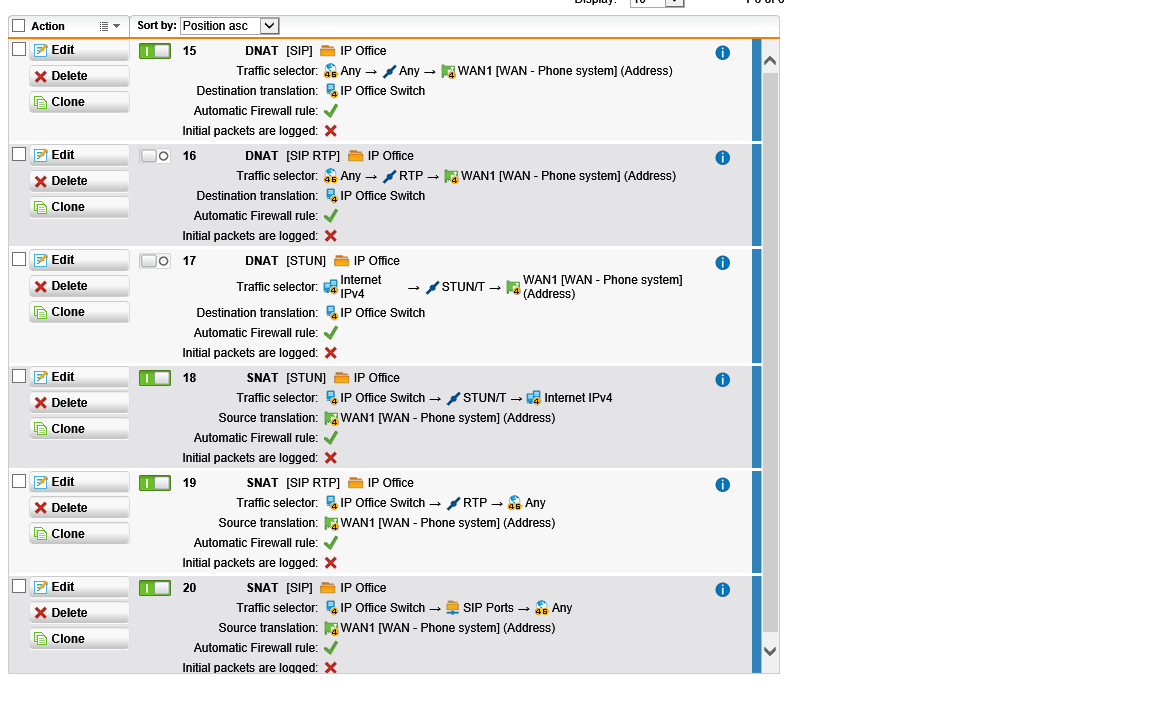Click STUN/T service icon in rule 17

coord(432,287)
